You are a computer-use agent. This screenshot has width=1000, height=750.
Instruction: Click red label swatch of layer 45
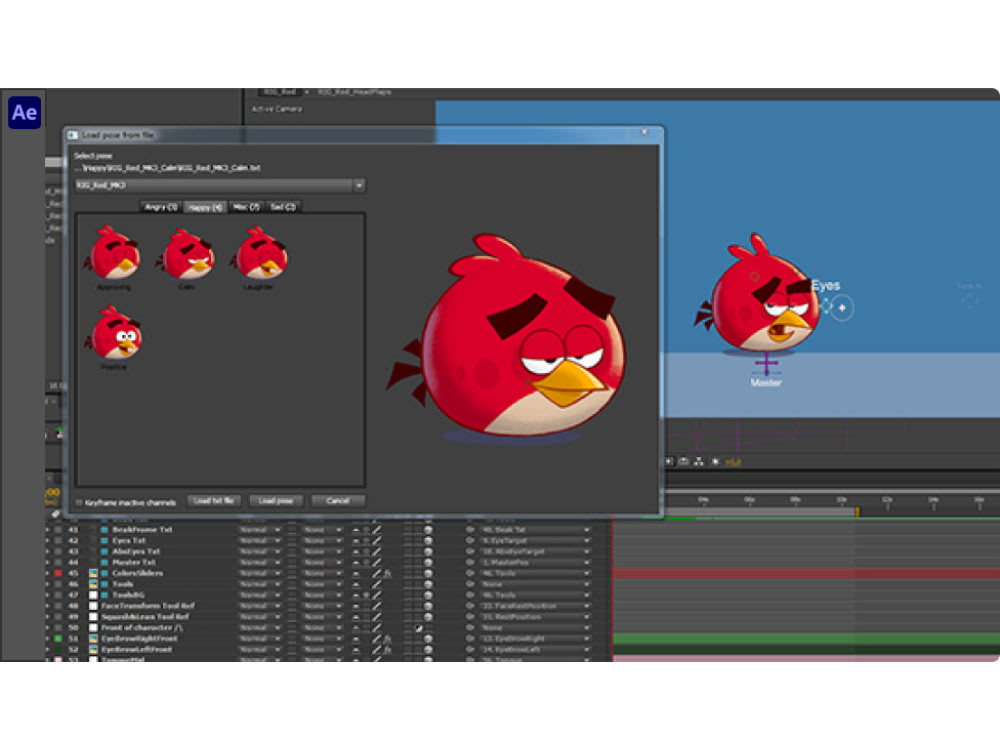click(x=58, y=573)
